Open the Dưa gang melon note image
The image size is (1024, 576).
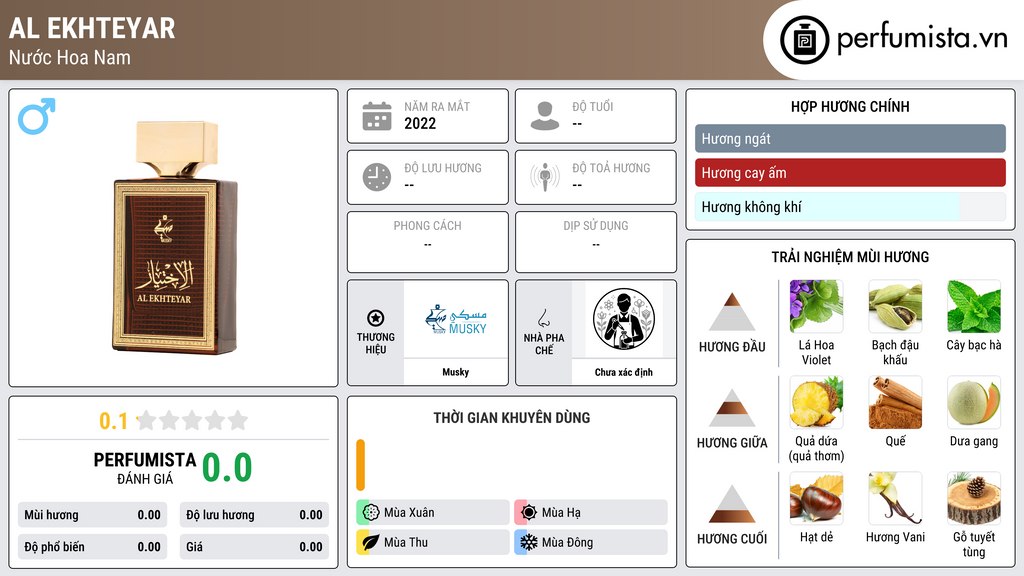point(974,402)
